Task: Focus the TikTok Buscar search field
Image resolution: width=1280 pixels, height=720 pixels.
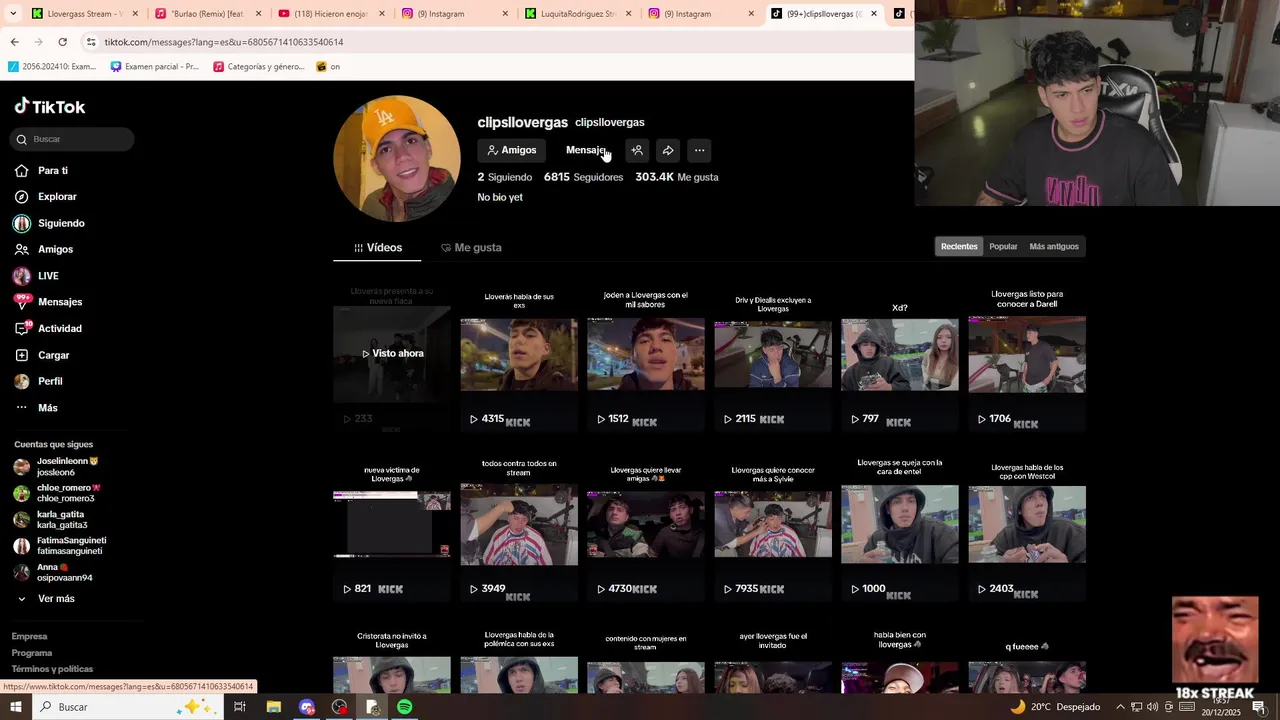Action: (x=72, y=139)
